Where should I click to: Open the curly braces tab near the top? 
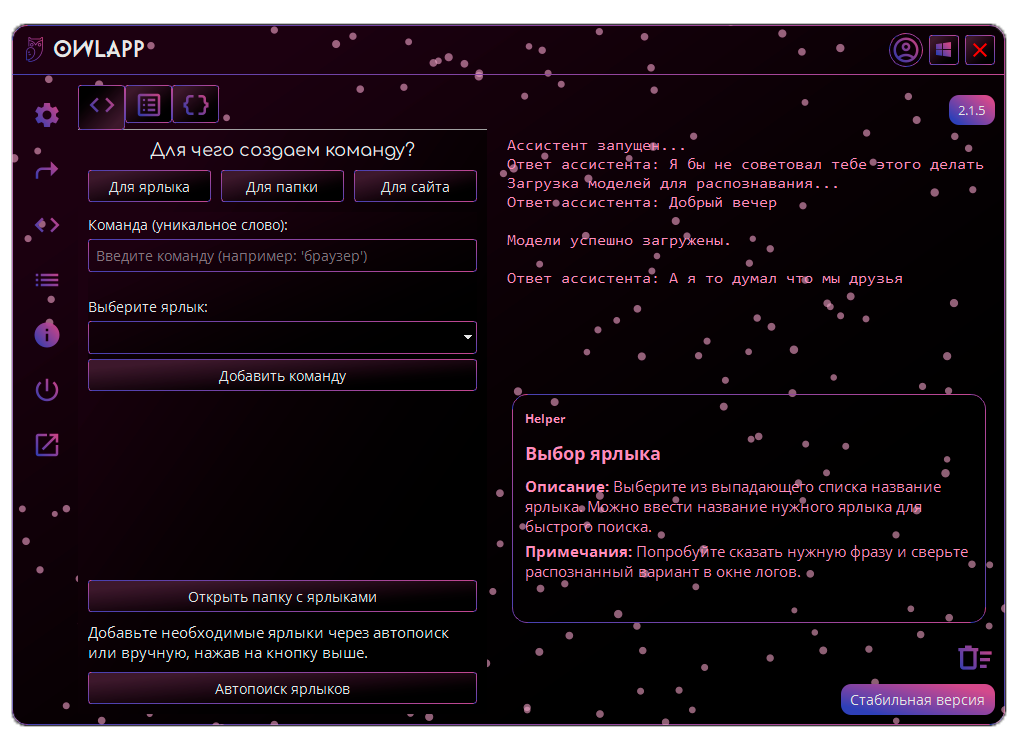click(x=196, y=104)
